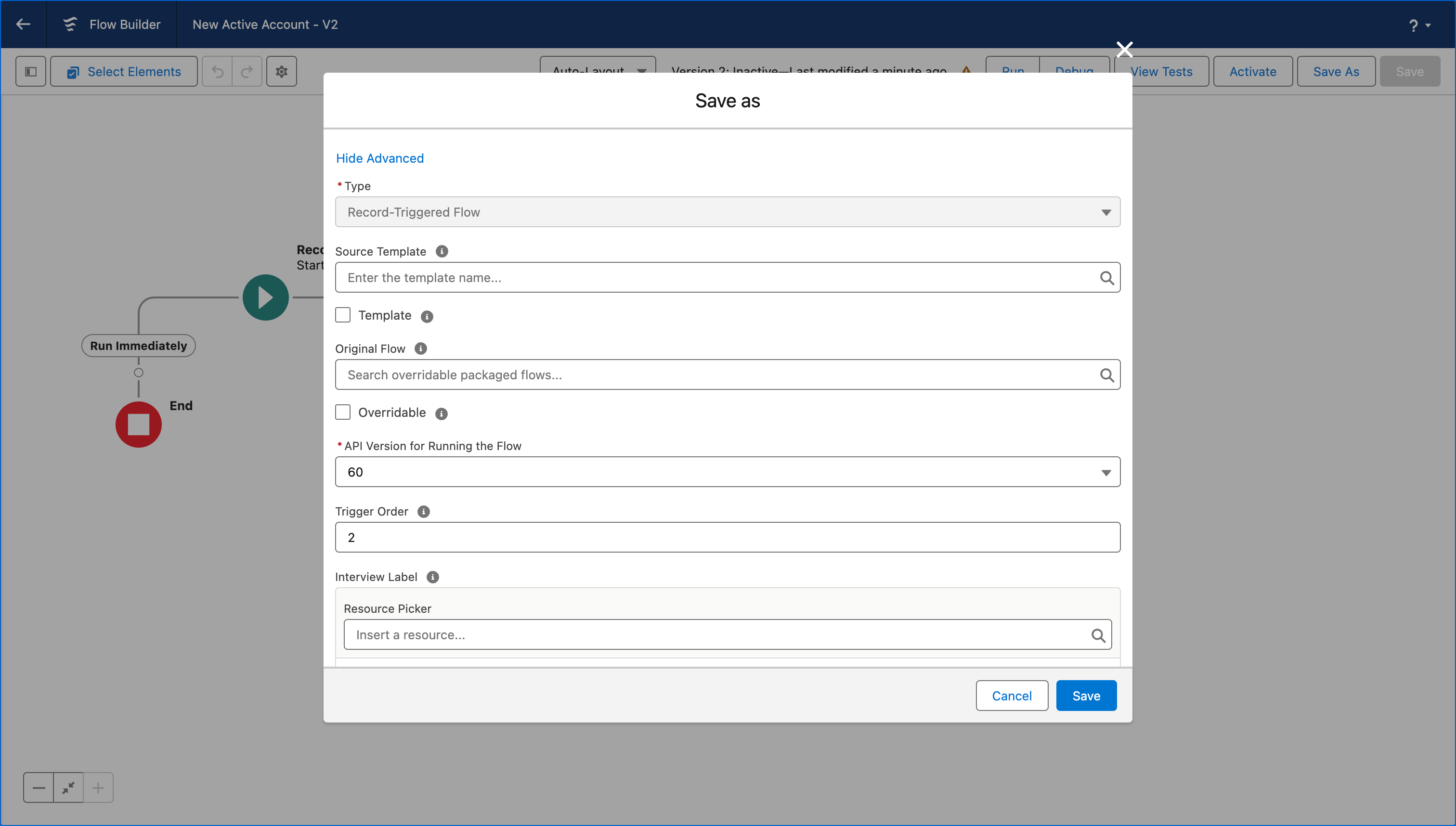1456x826 pixels.
Task: Open flow settings gear icon
Action: [282, 71]
